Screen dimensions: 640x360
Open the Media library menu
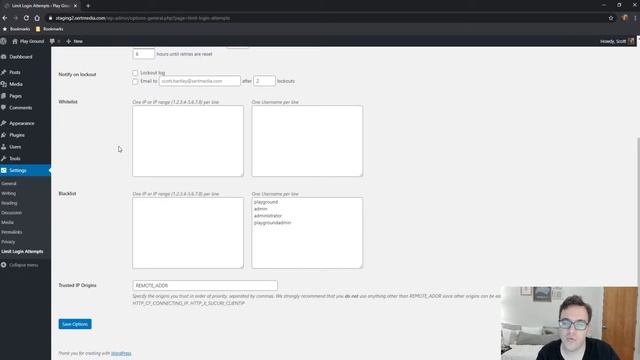pyautogui.click(x=25, y=84)
